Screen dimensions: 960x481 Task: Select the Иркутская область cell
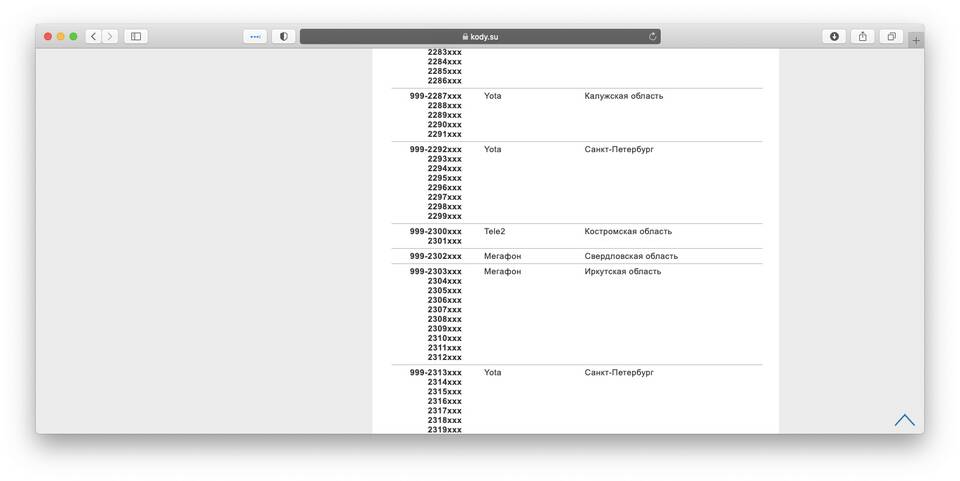(623, 272)
